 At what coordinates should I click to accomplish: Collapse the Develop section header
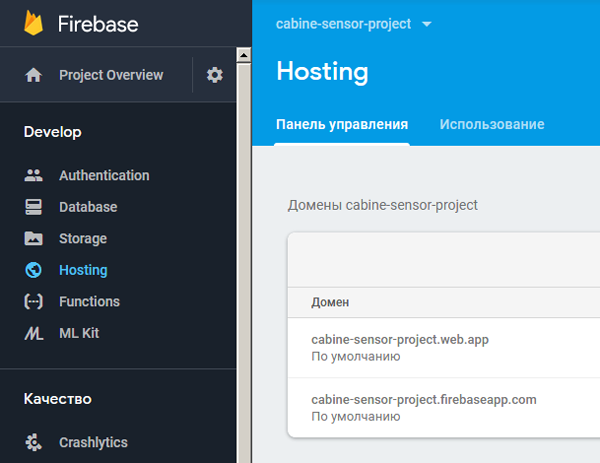pyautogui.click(x=52, y=132)
